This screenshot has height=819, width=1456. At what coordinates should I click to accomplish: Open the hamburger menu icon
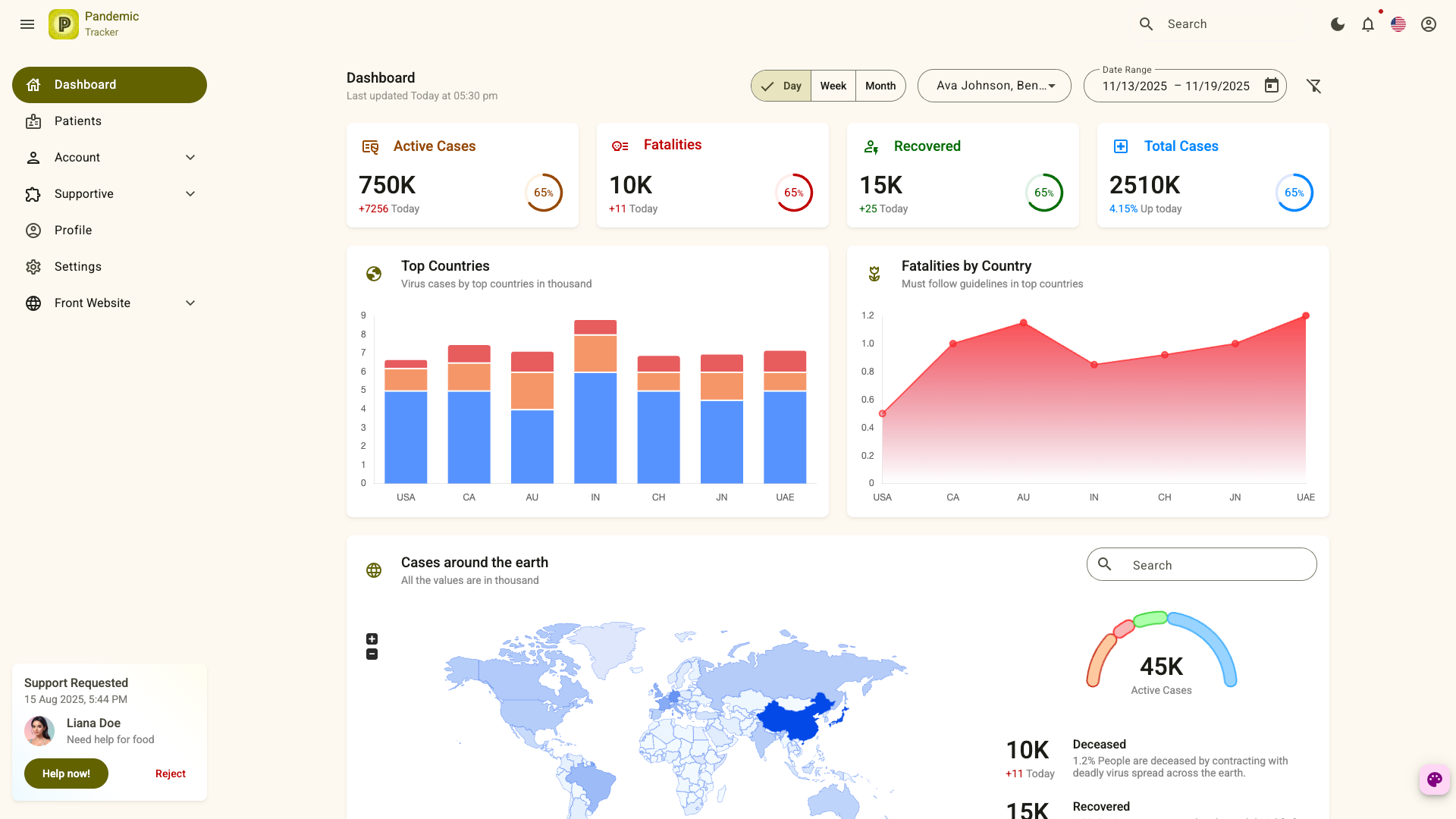point(27,24)
